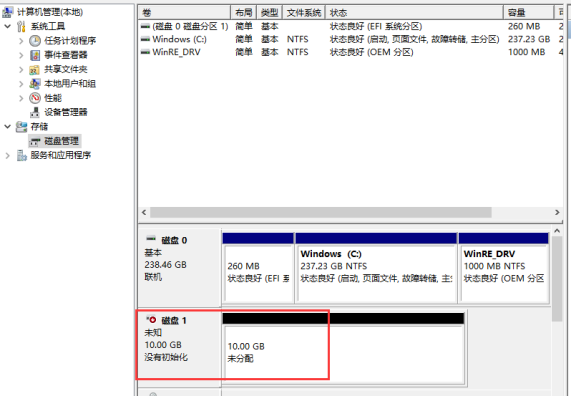Select the Windows (C:) volume row

(x=350, y=39)
